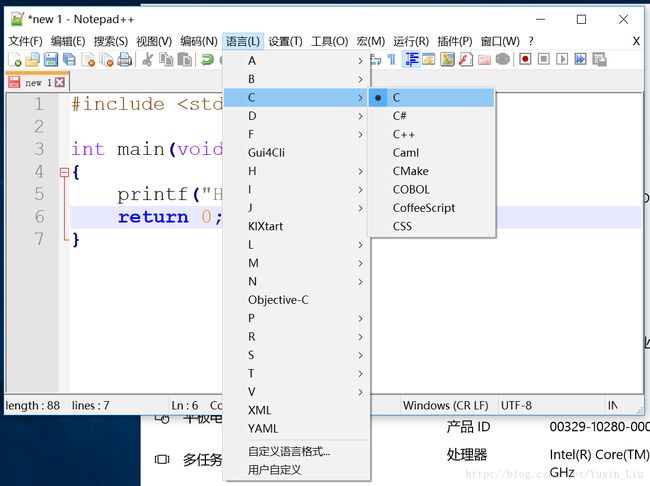Open the 编码(N) menu

pyautogui.click(x=199, y=41)
